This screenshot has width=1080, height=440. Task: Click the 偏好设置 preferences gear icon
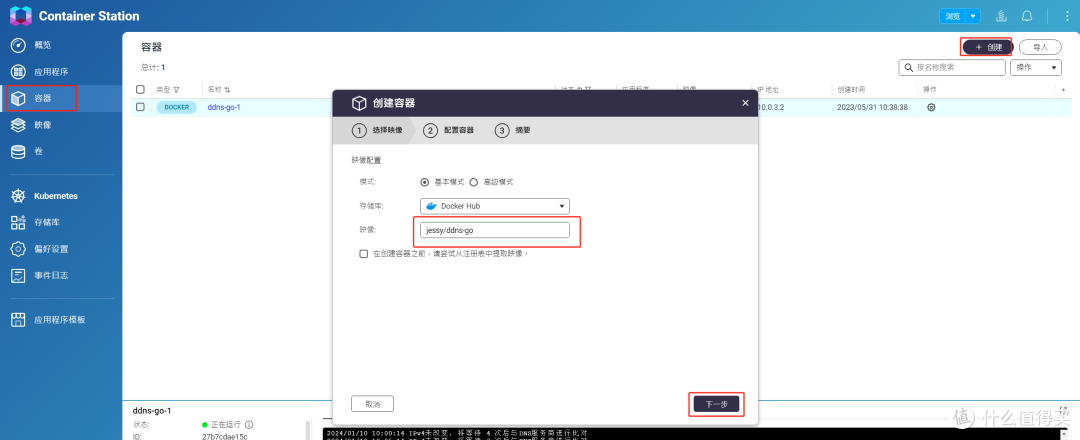(19, 249)
